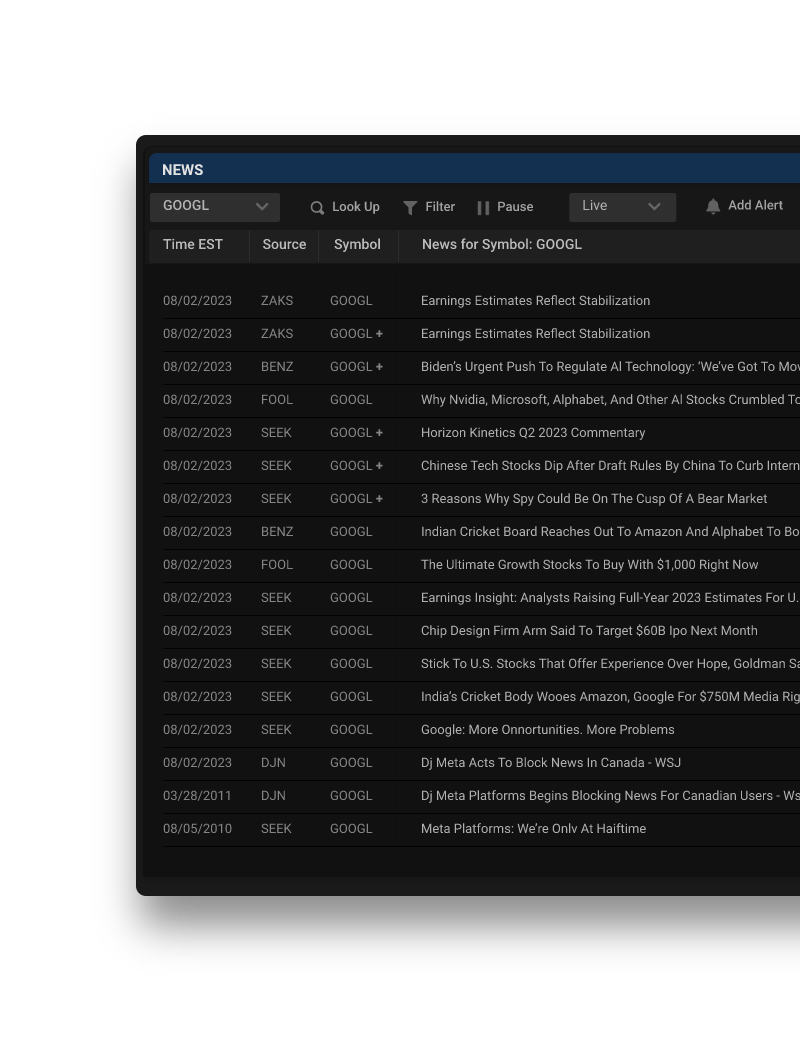800x1063 pixels.
Task: Open The Ultimate Growth Stocks headline
Action: [x=589, y=565]
